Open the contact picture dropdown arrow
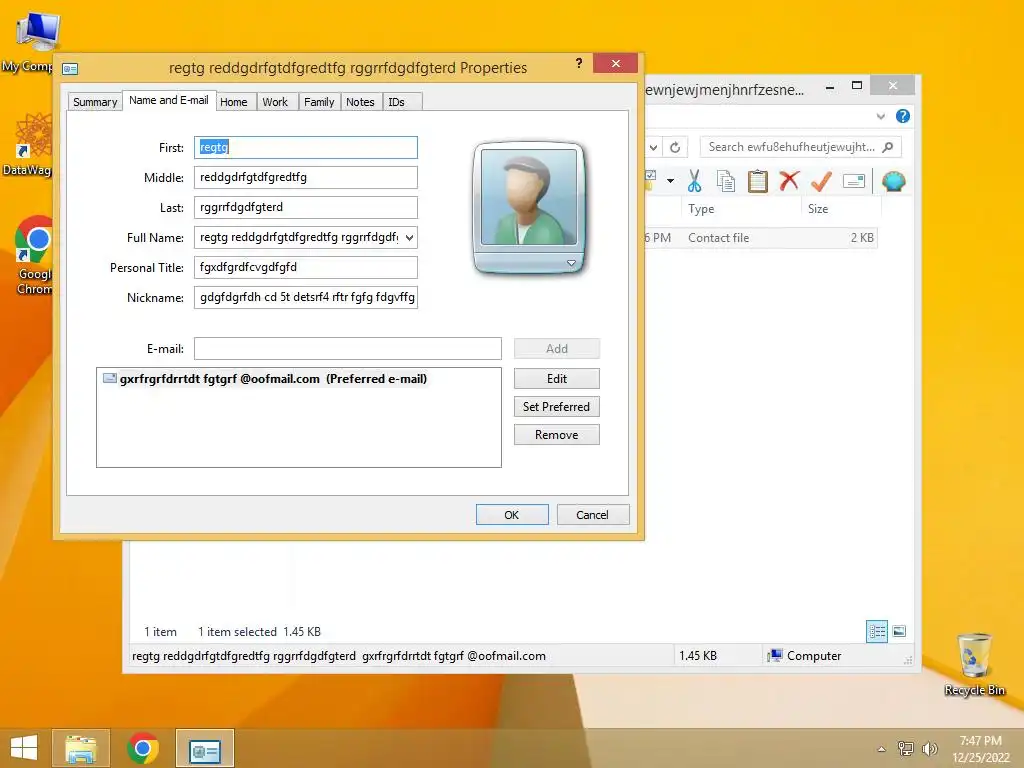1024x768 pixels. click(571, 263)
